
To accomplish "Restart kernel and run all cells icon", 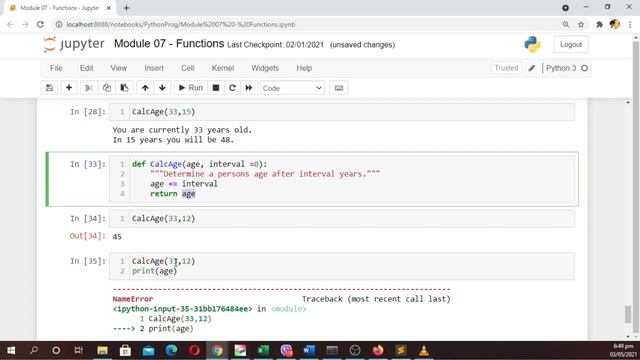I will point(249,88).
